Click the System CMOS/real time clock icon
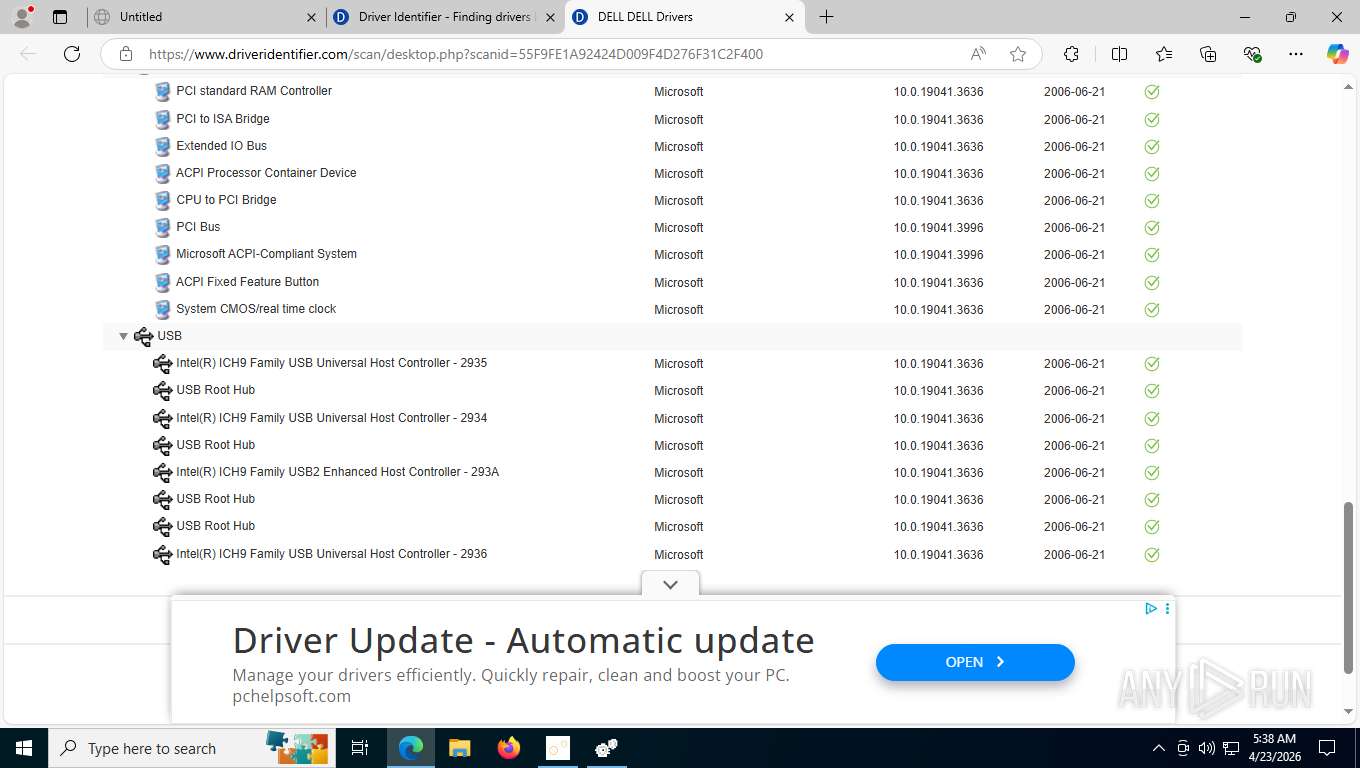The image size is (1360, 768). click(163, 309)
